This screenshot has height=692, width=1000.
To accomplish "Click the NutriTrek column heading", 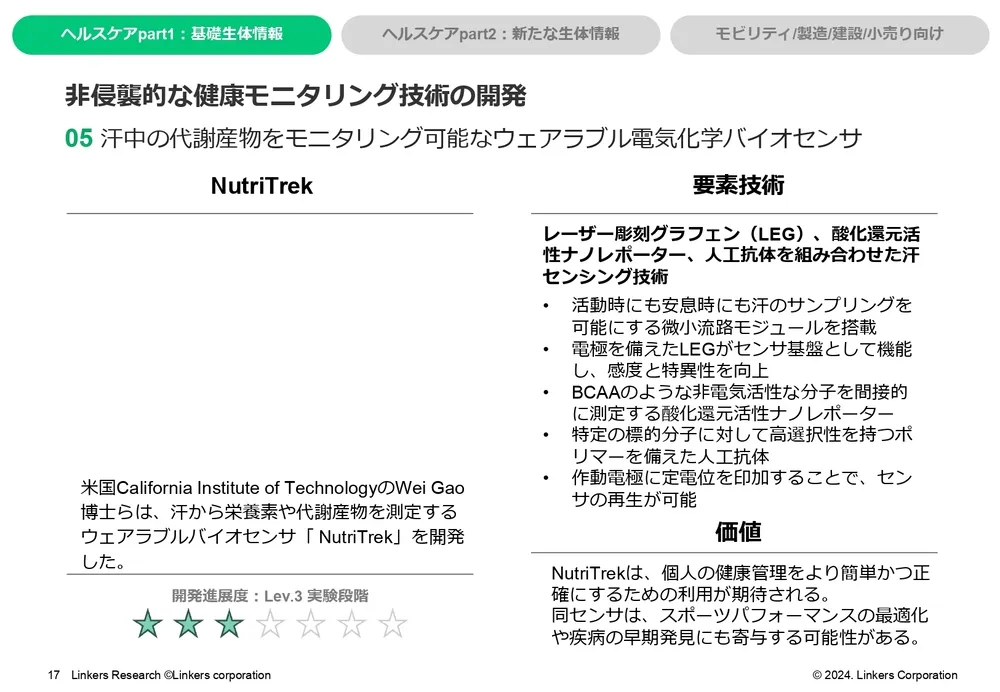I will pyautogui.click(x=262, y=186).
